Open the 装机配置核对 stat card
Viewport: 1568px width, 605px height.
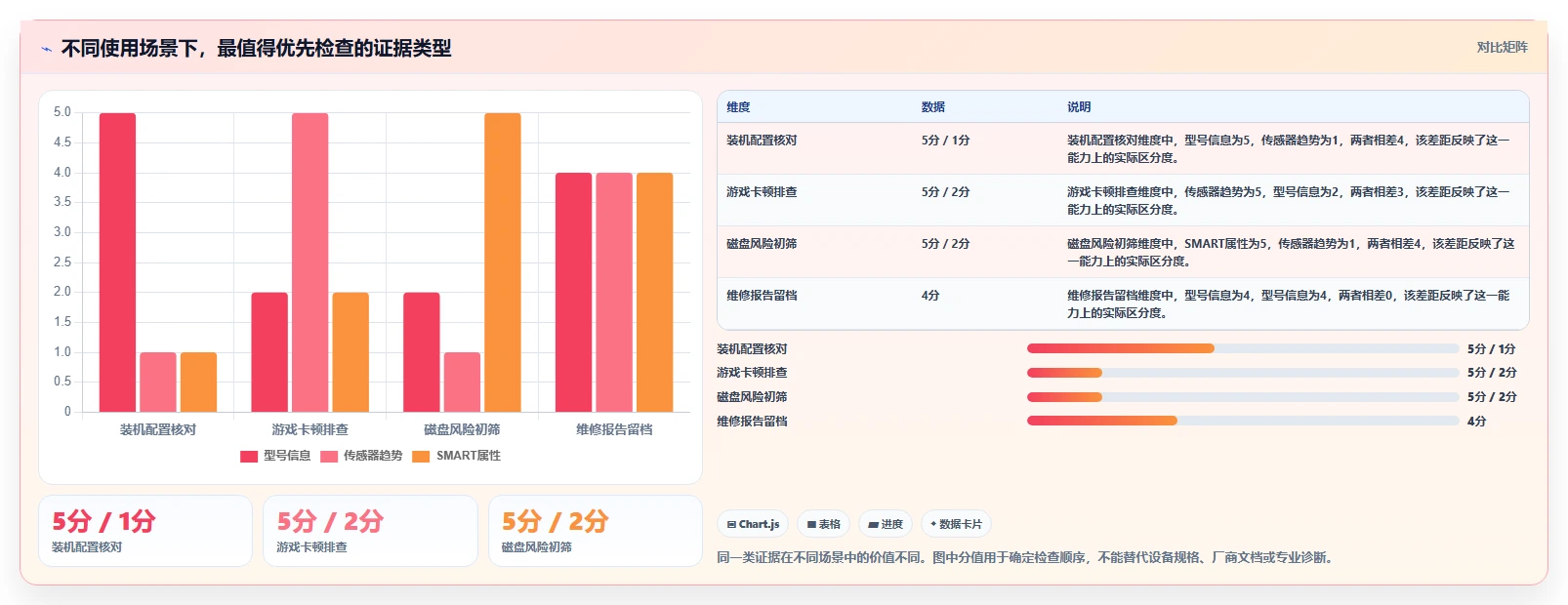pyautogui.click(x=145, y=531)
